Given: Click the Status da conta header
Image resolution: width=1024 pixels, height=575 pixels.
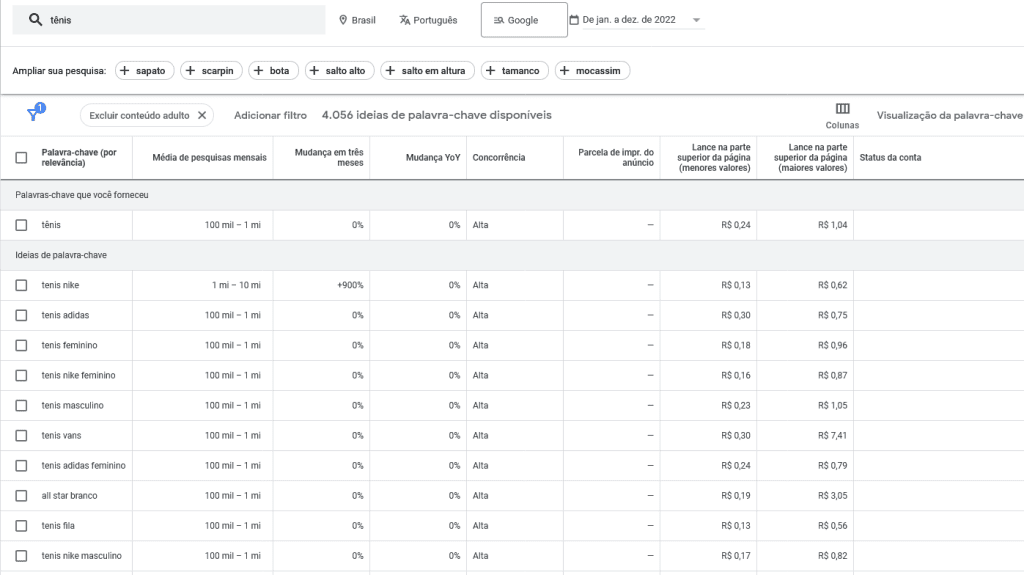Looking at the screenshot, I should (x=890, y=157).
